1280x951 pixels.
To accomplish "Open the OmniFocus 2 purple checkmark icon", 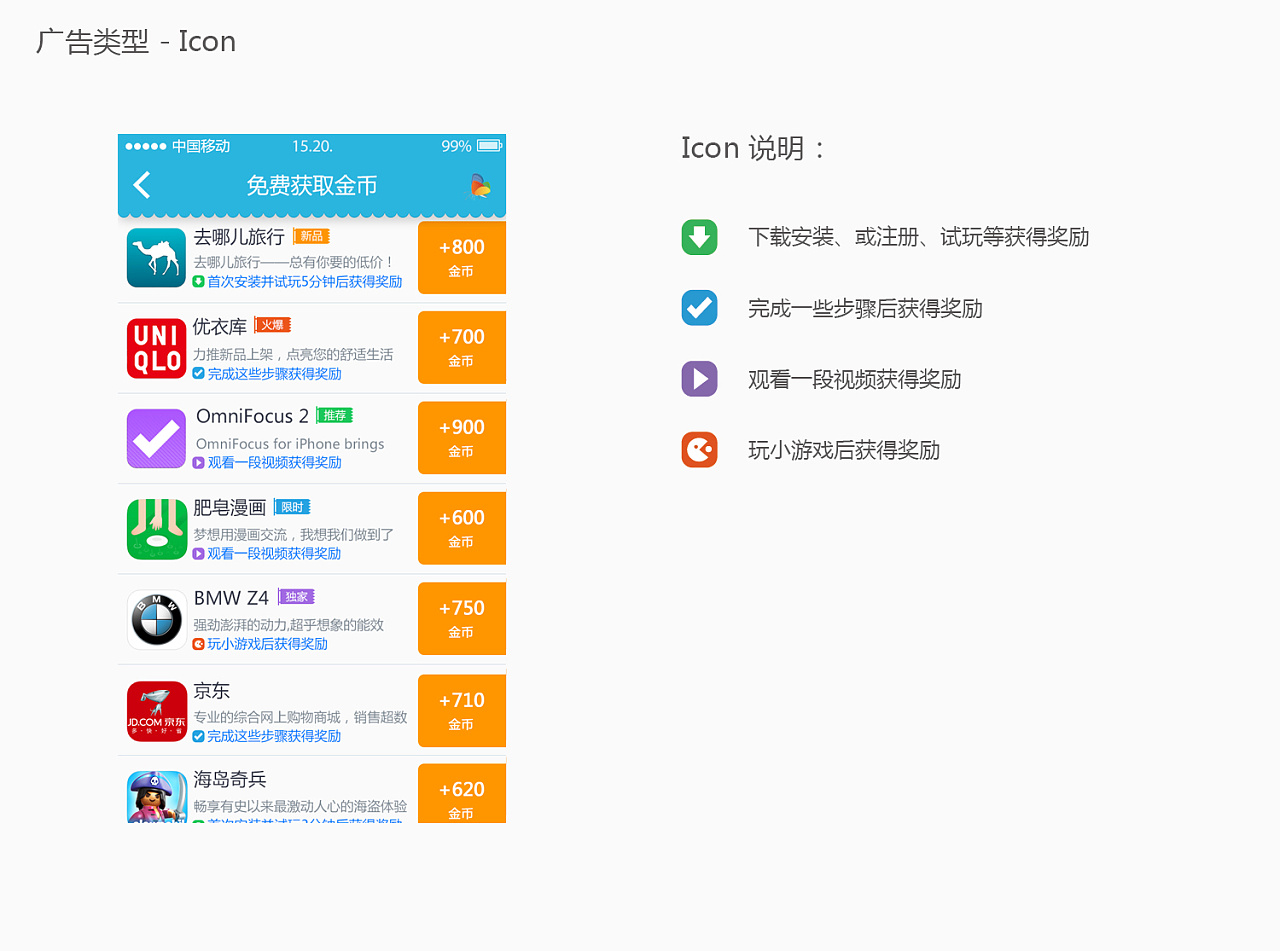I will [156, 438].
